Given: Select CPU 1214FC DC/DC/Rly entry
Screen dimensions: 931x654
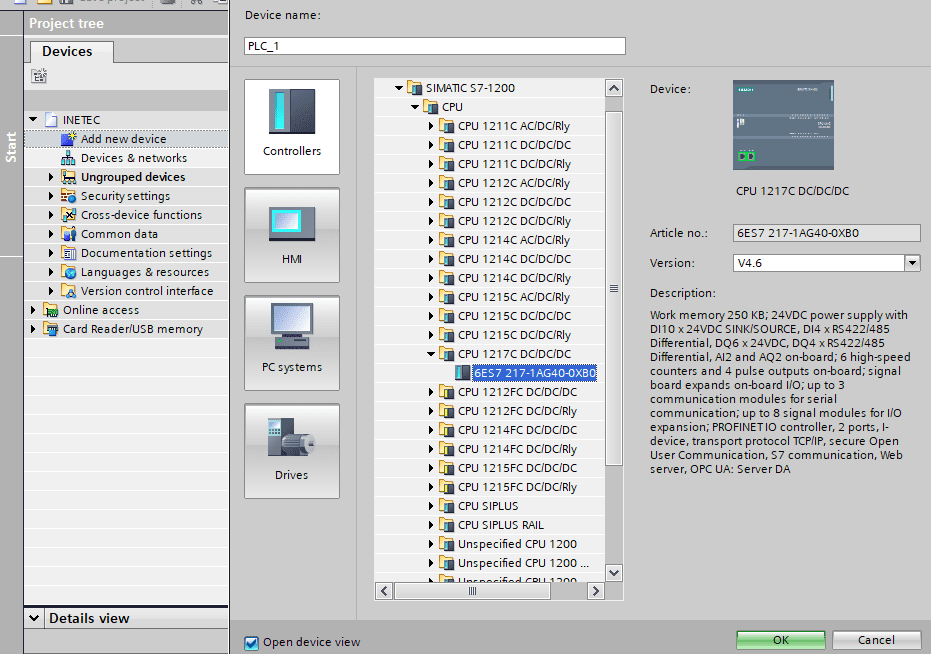Looking at the screenshot, I should pyautogui.click(x=517, y=449).
